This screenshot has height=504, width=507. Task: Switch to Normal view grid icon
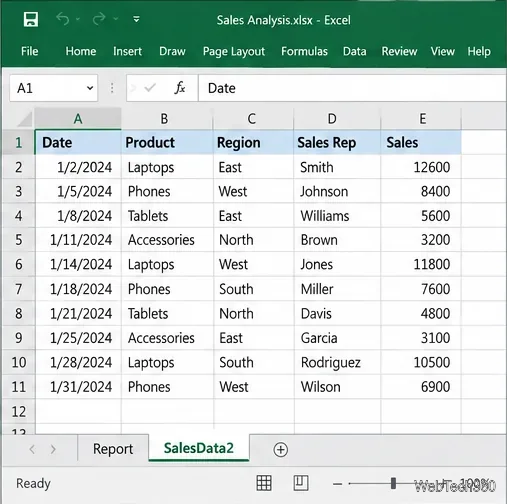[x=264, y=483]
